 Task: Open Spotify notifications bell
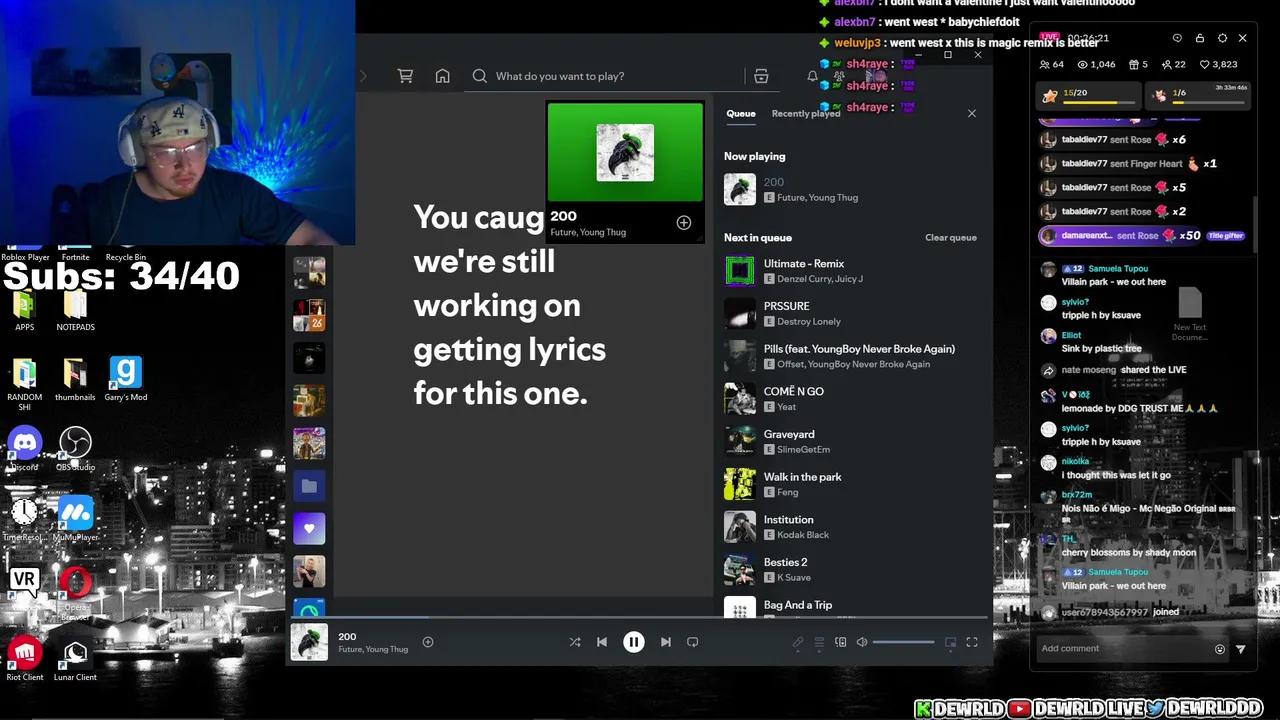(812, 76)
